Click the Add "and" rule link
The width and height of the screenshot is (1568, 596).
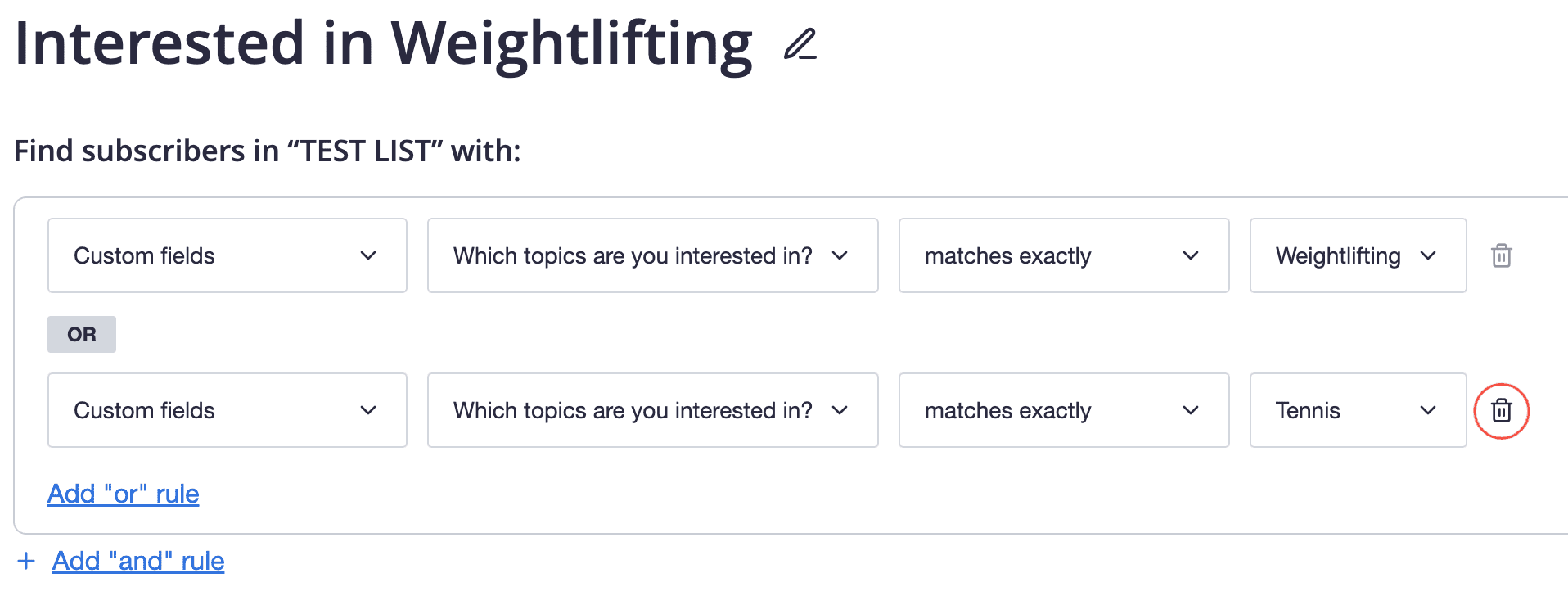(x=137, y=561)
